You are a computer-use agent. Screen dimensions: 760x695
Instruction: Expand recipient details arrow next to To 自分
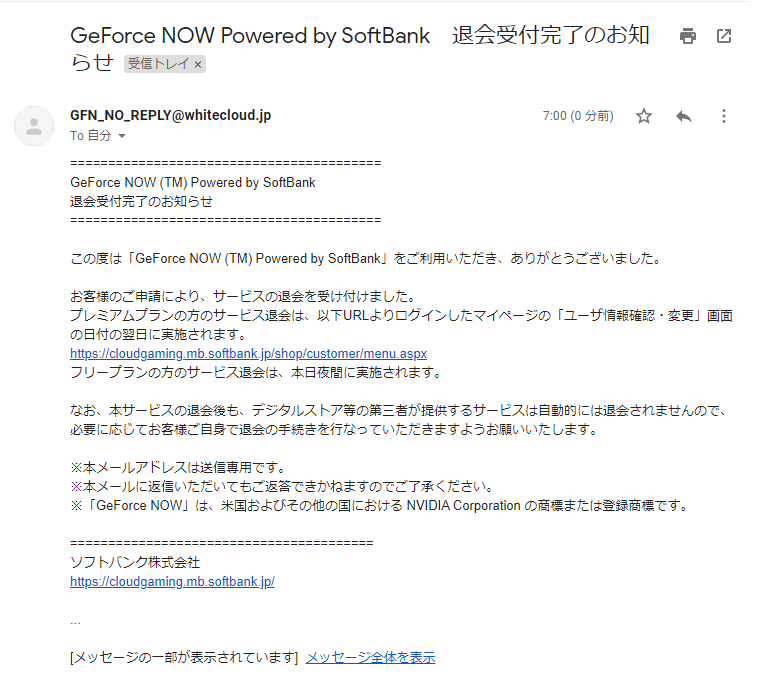(122, 136)
